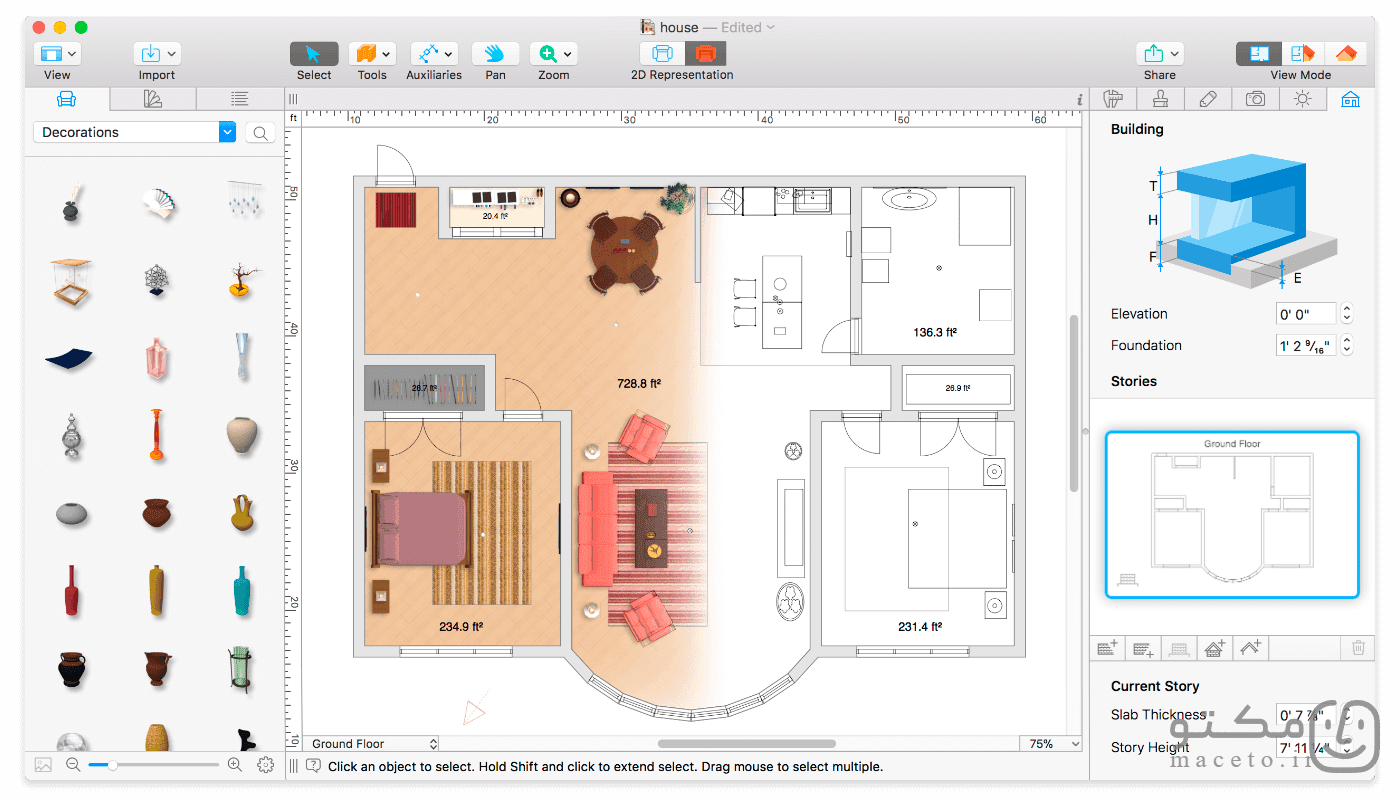Activate the Select arrow tool
The width and height of the screenshot is (1400, 800).
click(314, 54)
